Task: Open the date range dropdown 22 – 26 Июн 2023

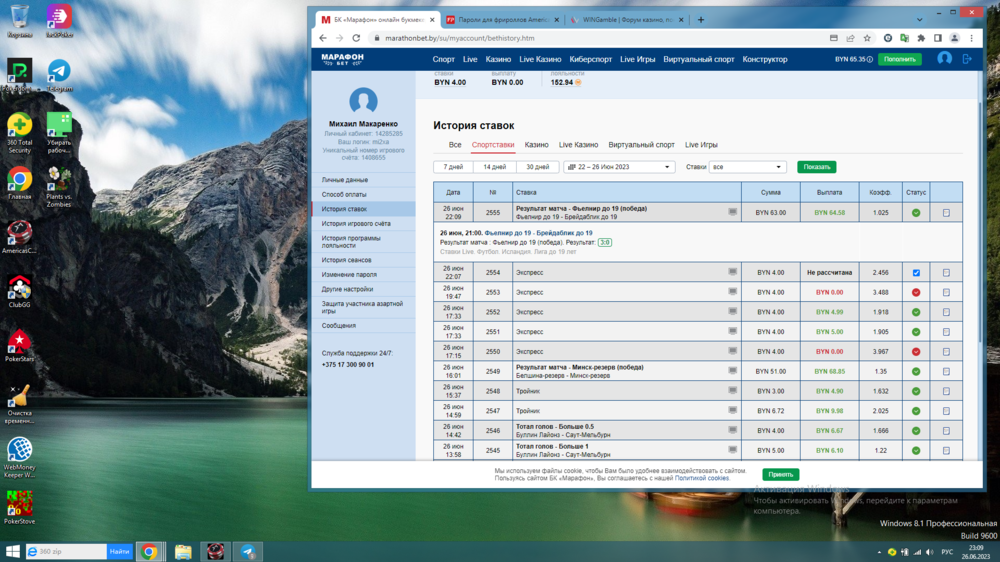Action: [619, 167]
